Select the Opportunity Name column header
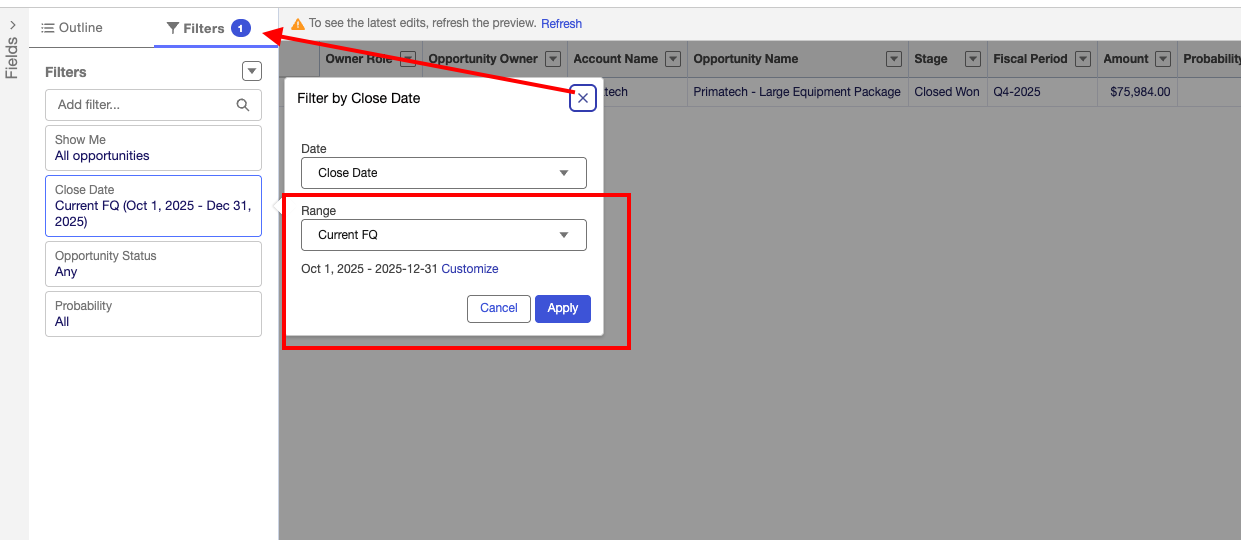Screen dimensions: 1241x540 [797, 59]
